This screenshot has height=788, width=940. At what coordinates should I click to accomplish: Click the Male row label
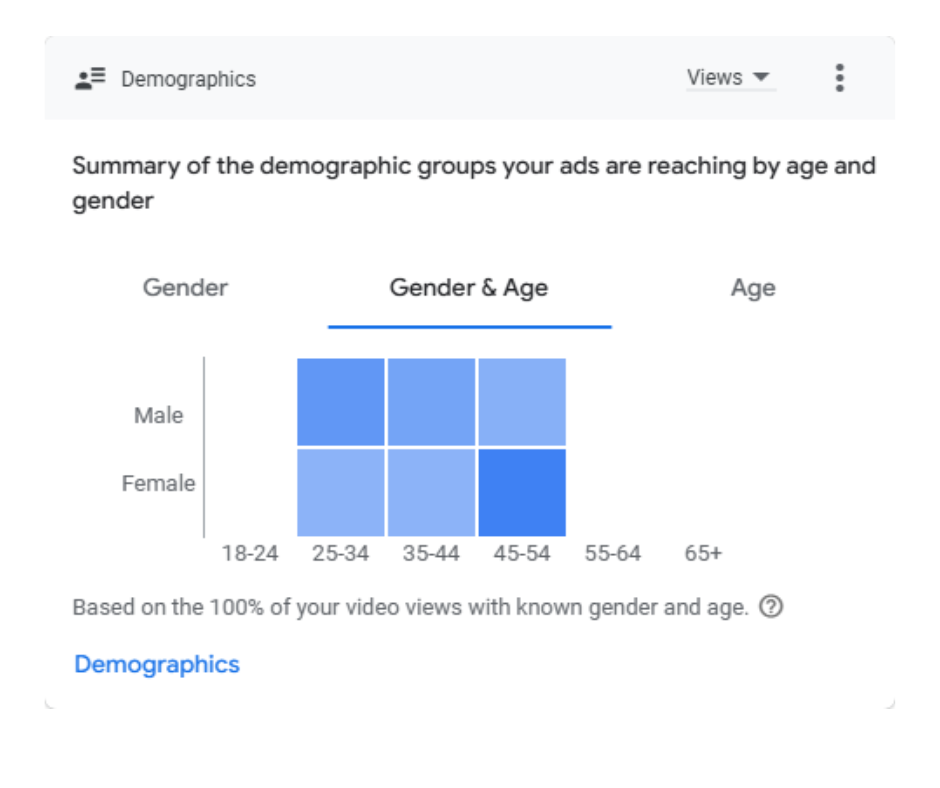pyautogui.click(x=159, y=415)
